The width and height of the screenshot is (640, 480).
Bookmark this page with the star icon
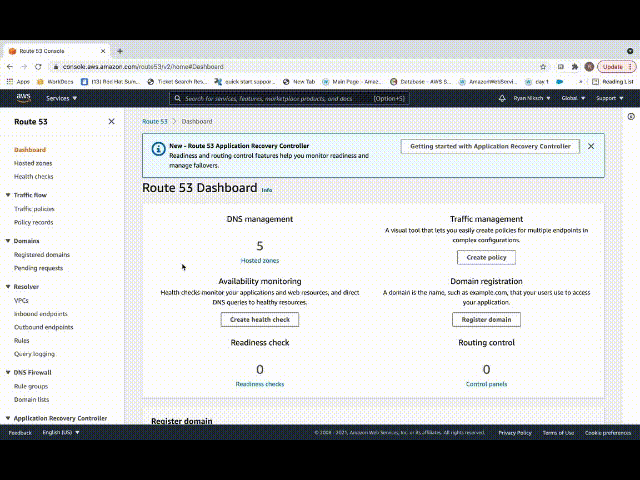543,67
